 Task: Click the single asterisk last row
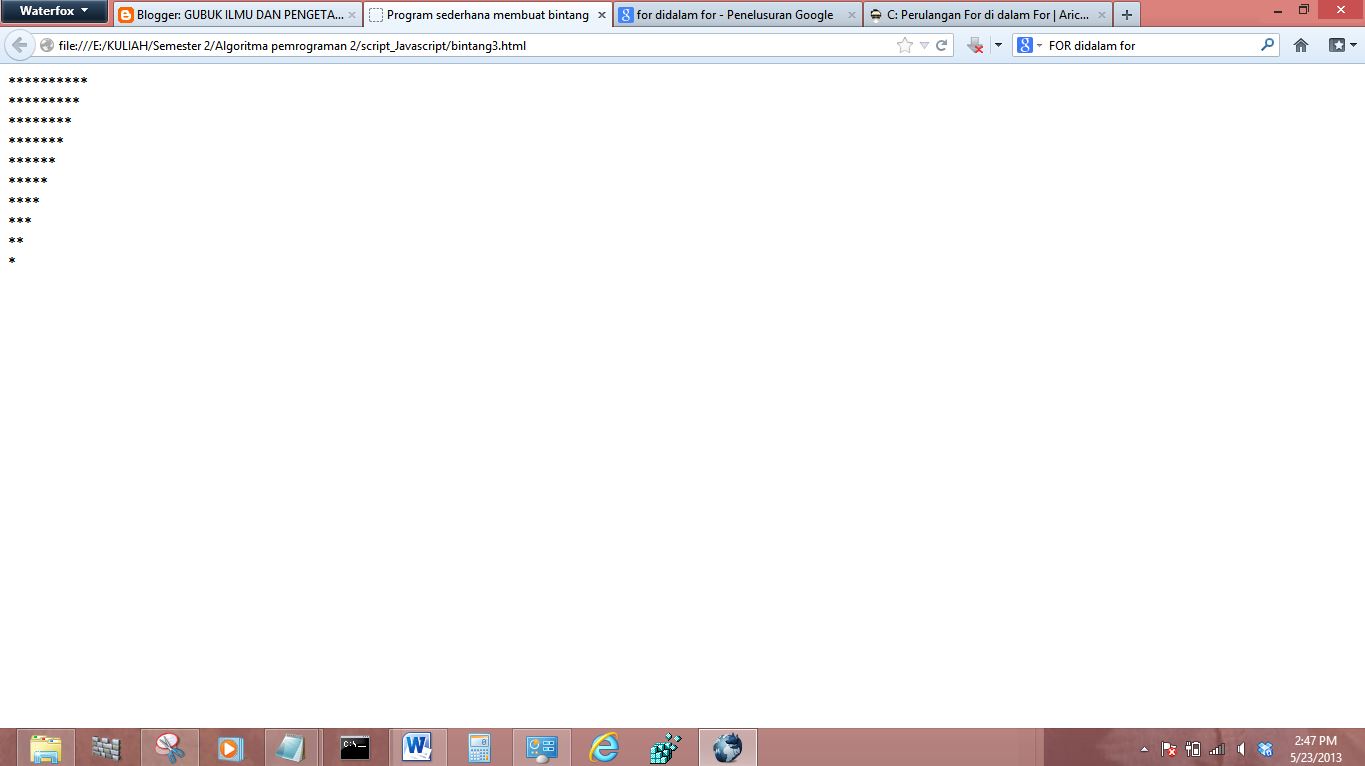pyautogui.click(x=12, y=261)
